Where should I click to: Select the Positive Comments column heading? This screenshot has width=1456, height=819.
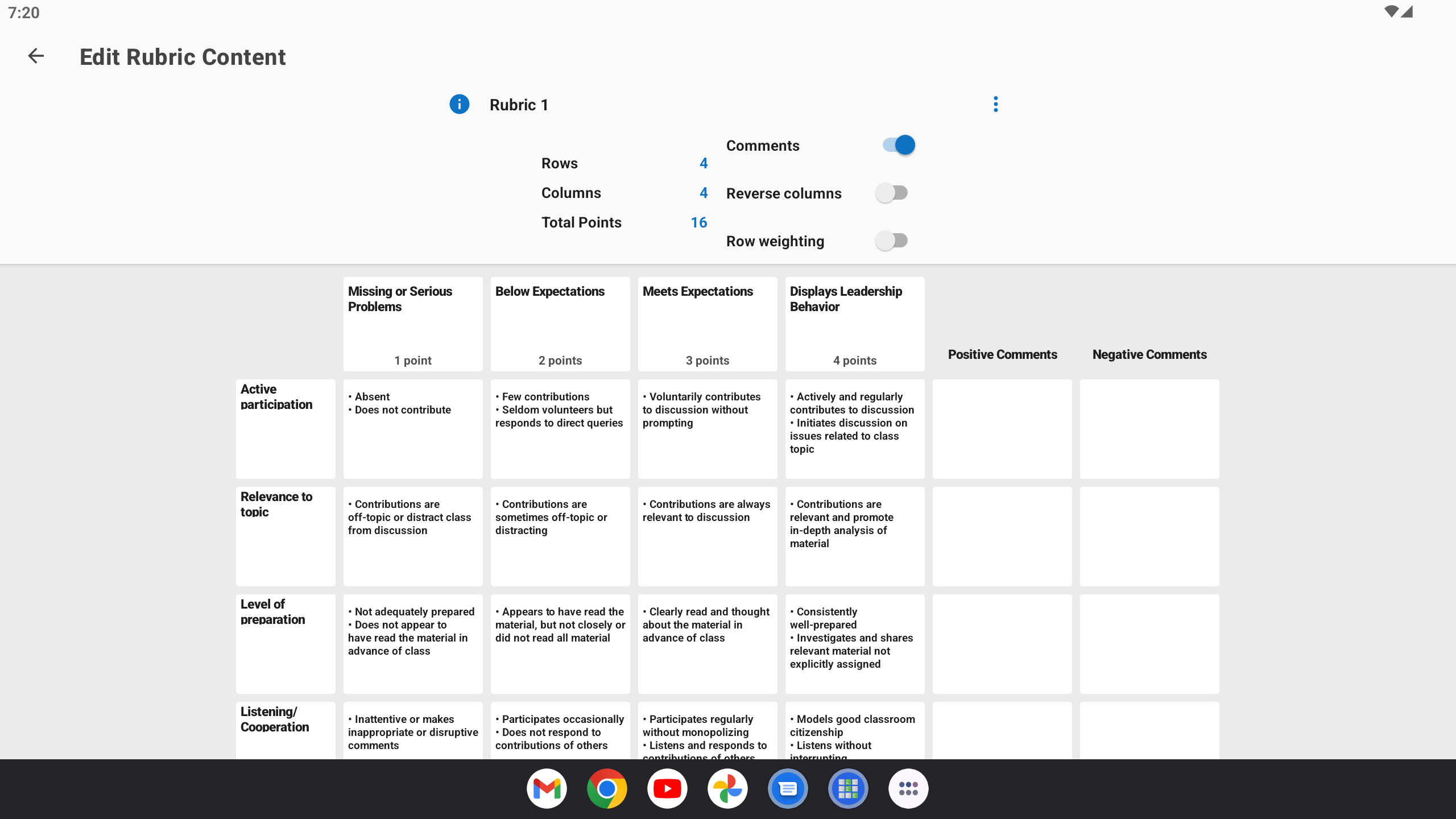[1002, 354]
